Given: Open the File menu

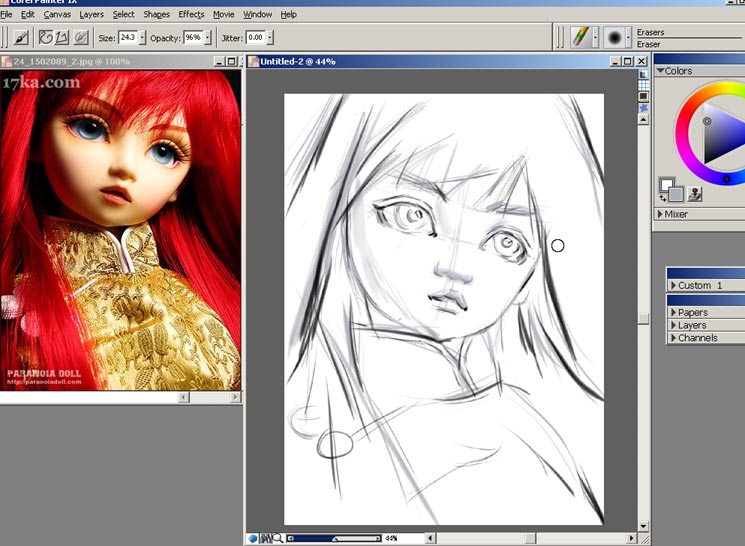Looking at the screenshot, I should click(6, 14).
